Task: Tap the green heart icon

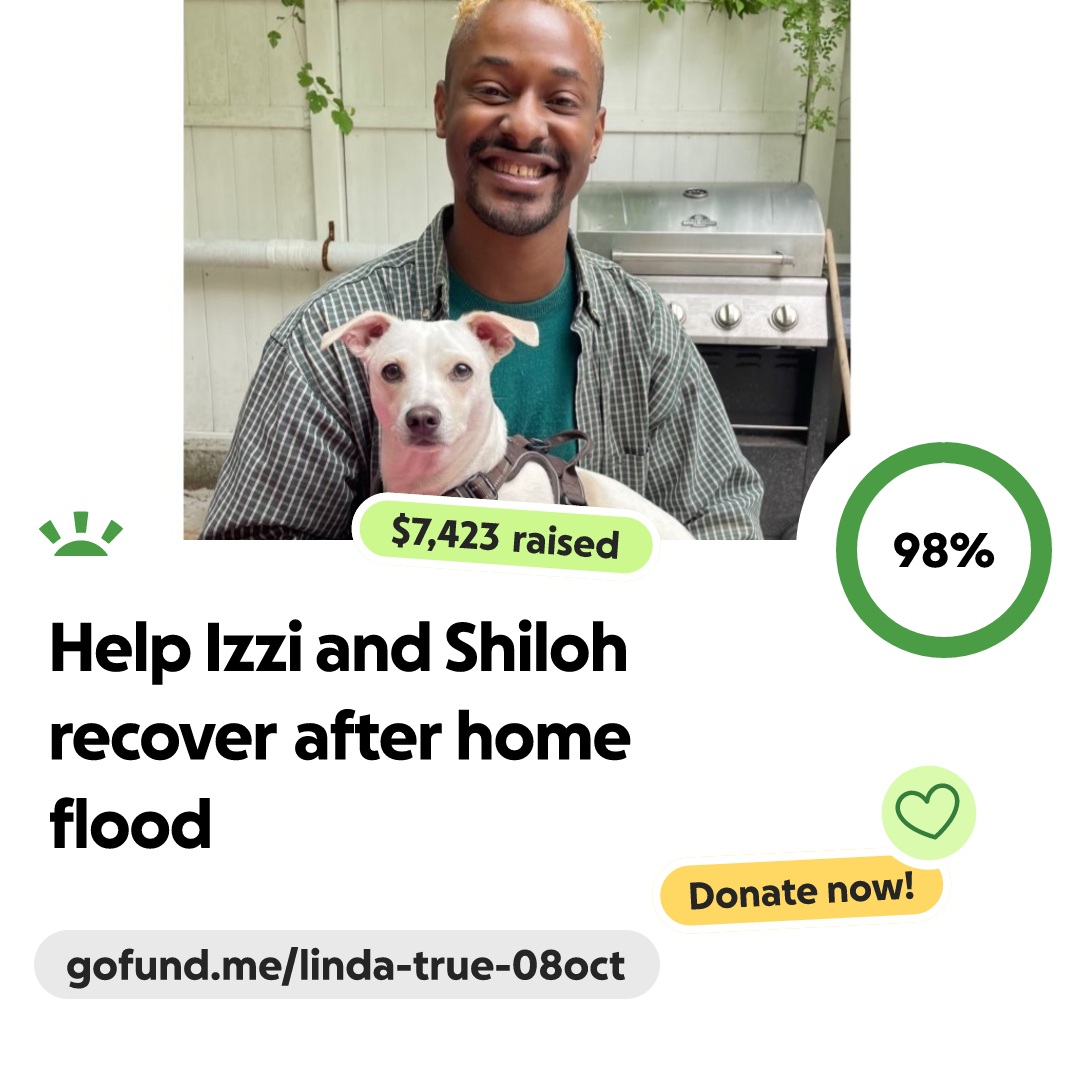Action: pos(928,811)
